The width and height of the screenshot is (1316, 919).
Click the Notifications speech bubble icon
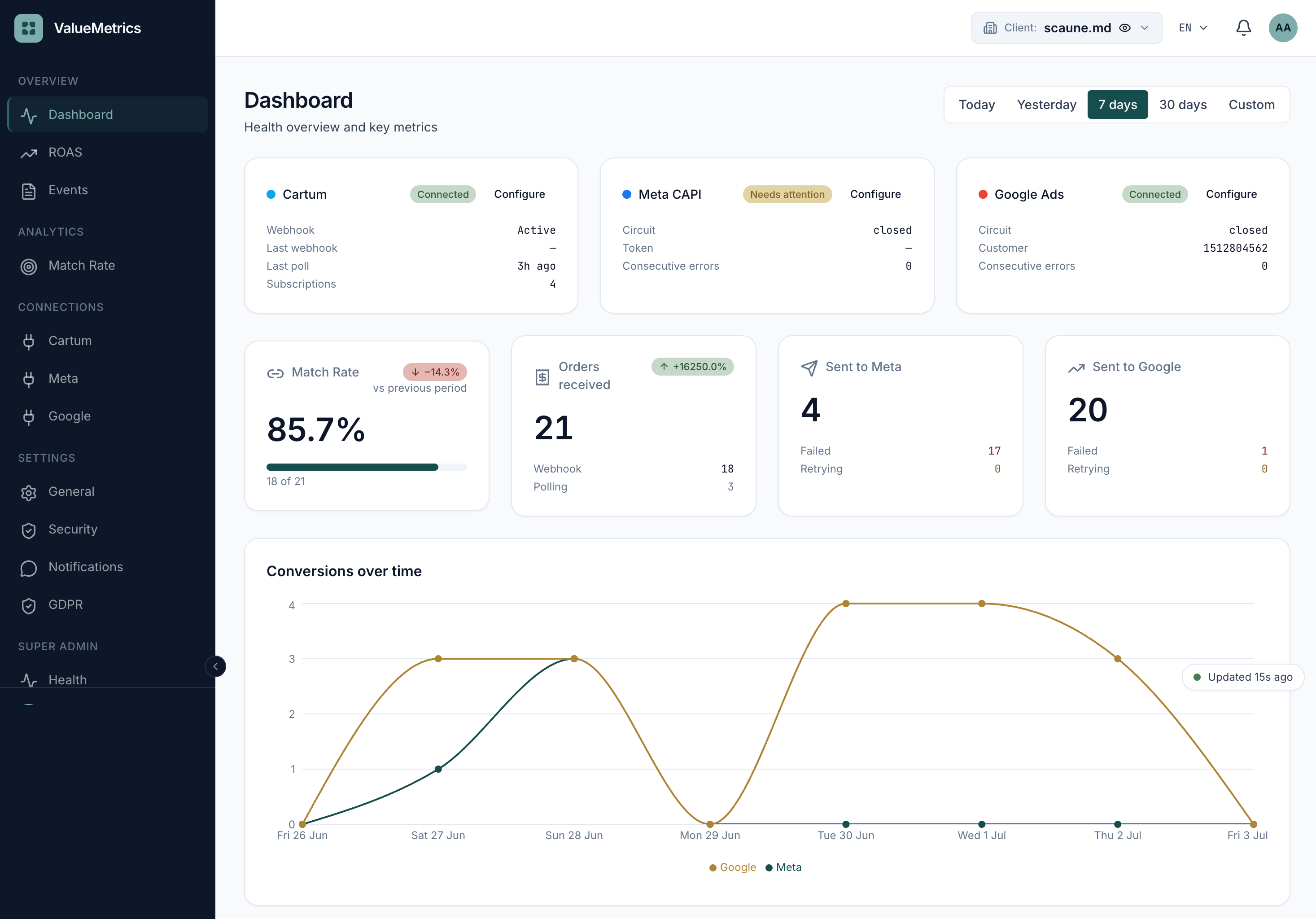[x=29, y=568]
